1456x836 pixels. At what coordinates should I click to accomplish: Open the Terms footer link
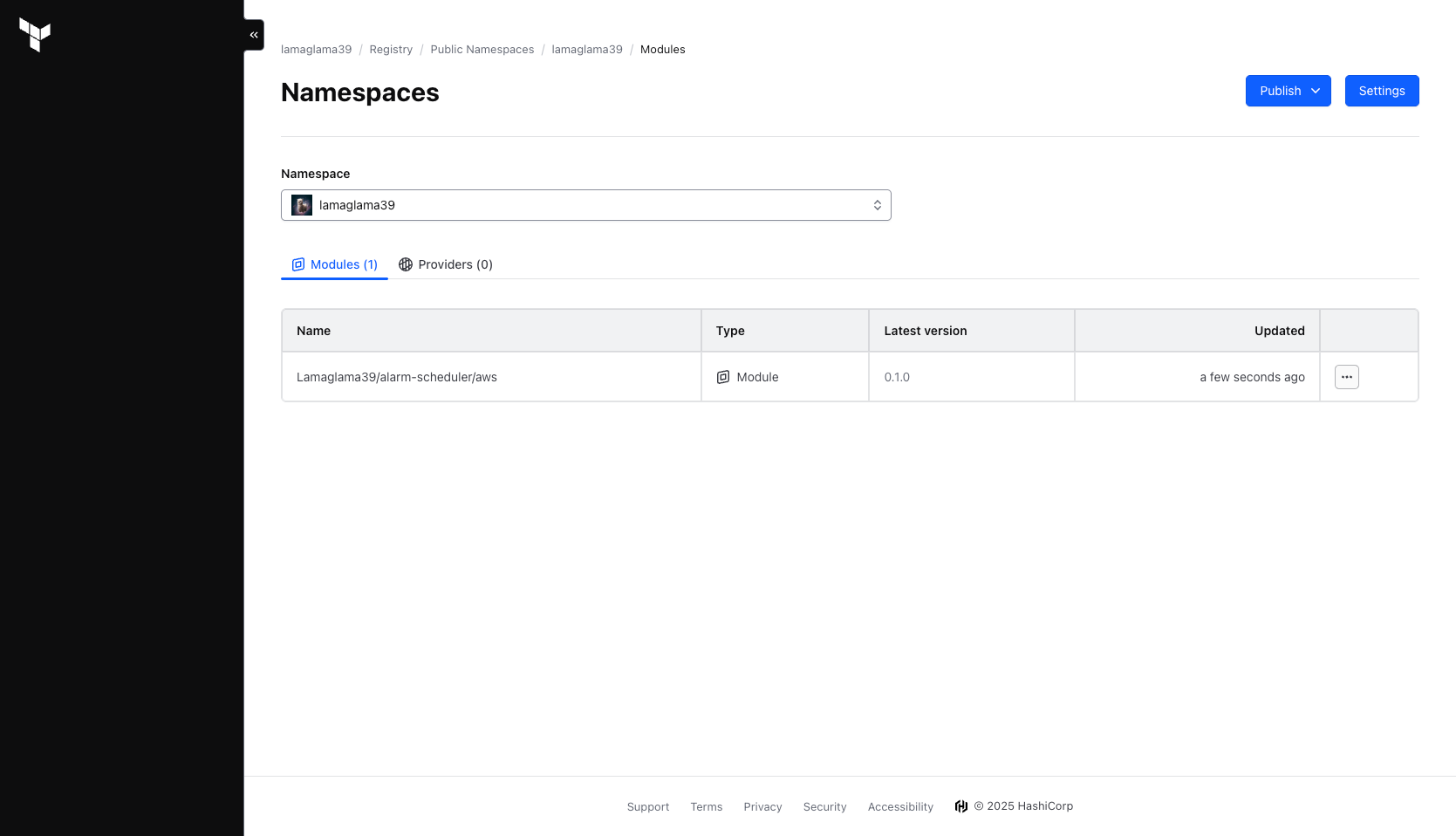point(707,807)
